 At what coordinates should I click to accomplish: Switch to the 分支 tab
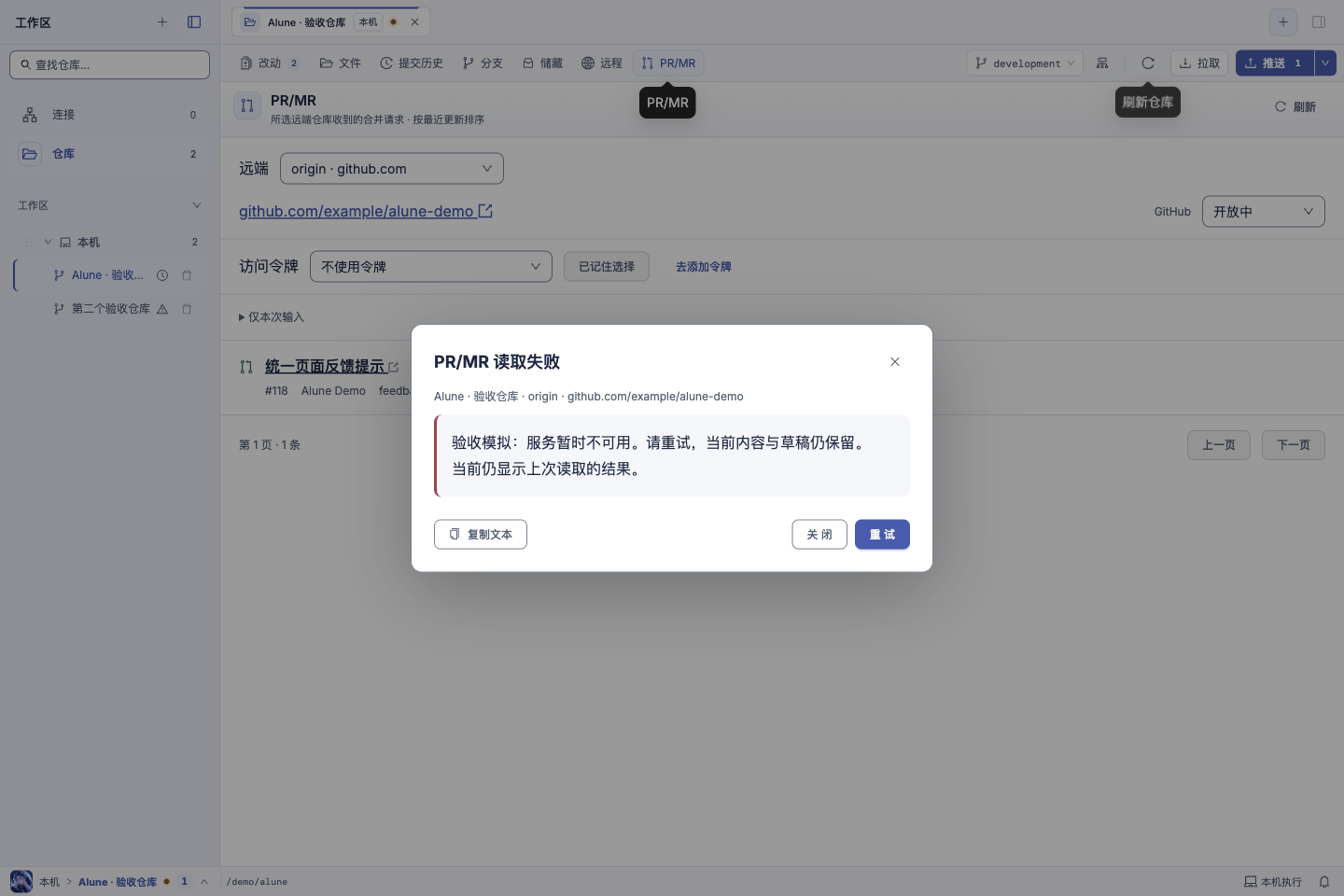pyautogui.click(x=483, y=63)
